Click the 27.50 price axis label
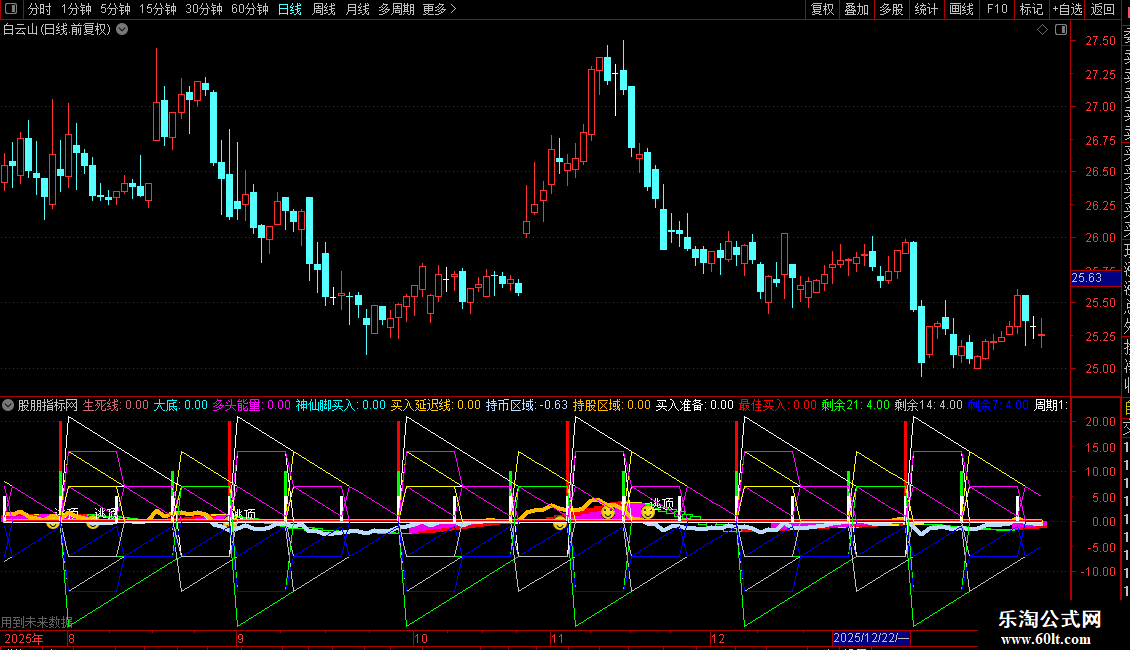The image size is (1130, 650). [1100, 41]
